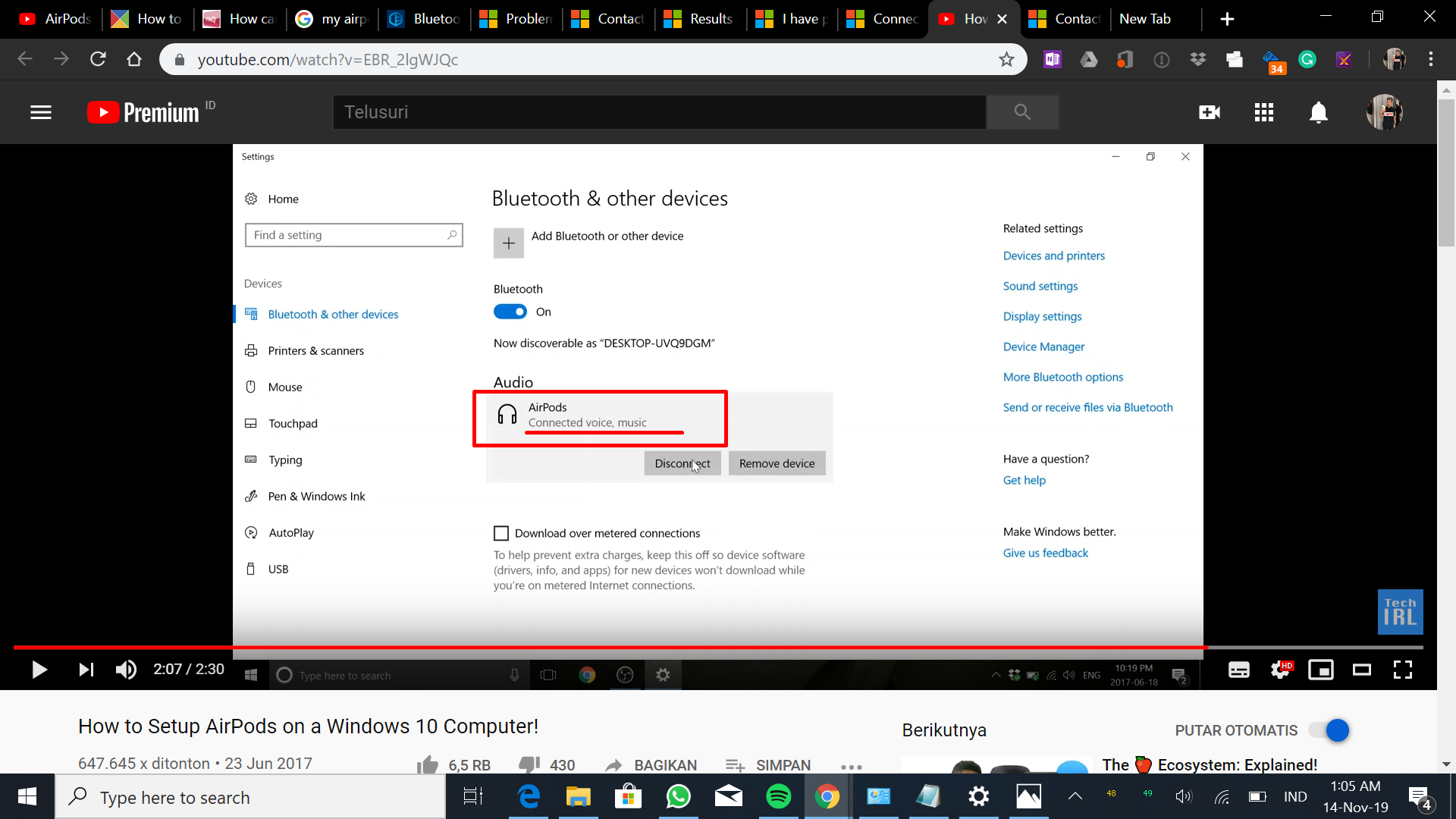The image size is (1456, 819).
Task: Click play button on YouTube video
Action: 39,669
